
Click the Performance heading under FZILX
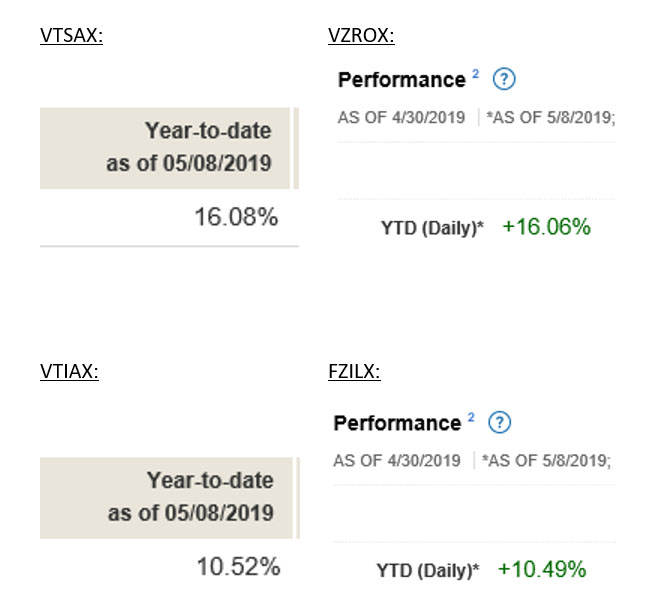pyautogui.click(x=397, y=423)
